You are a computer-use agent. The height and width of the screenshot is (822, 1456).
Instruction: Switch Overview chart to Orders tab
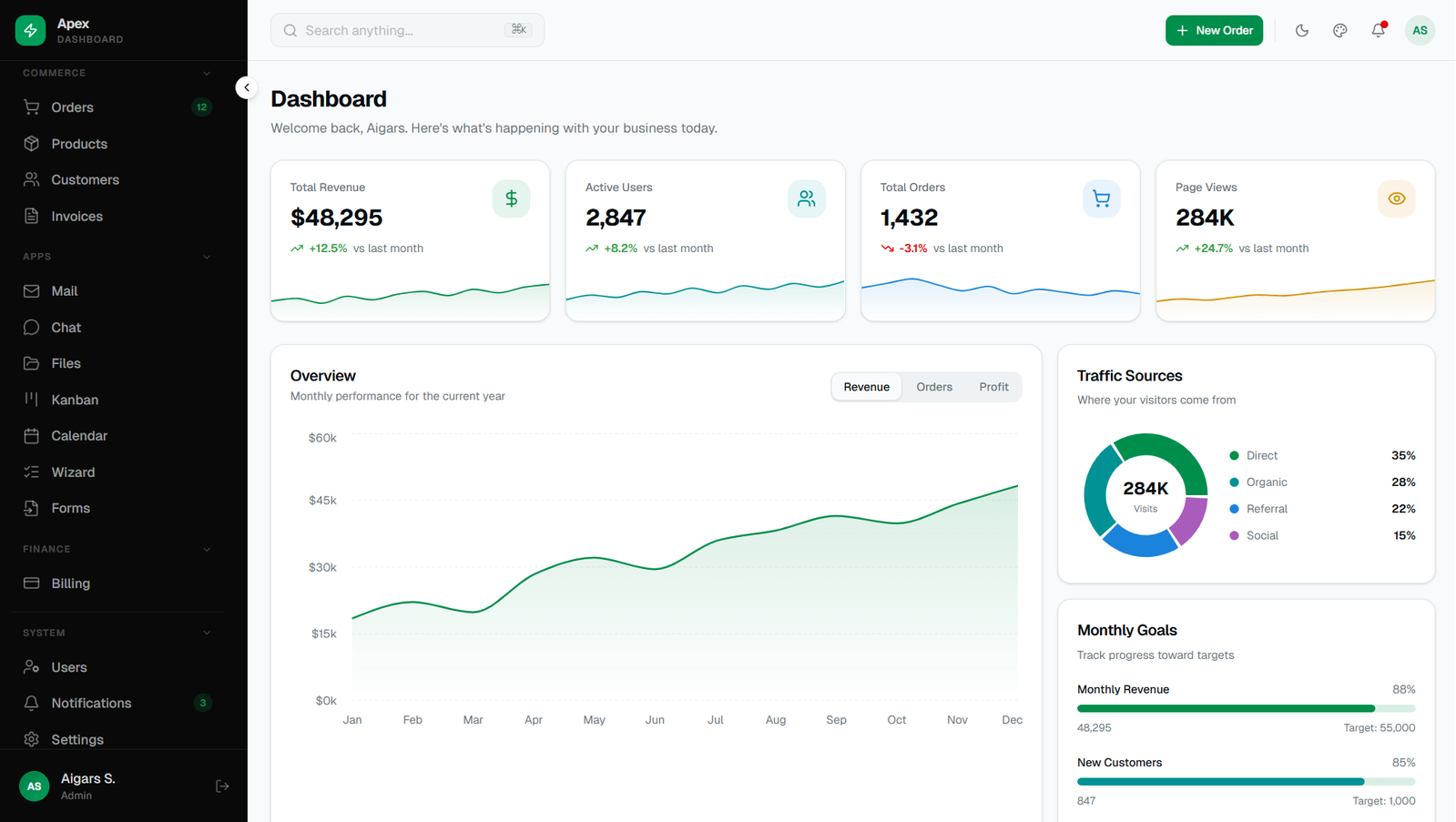[x=934, y=387]
